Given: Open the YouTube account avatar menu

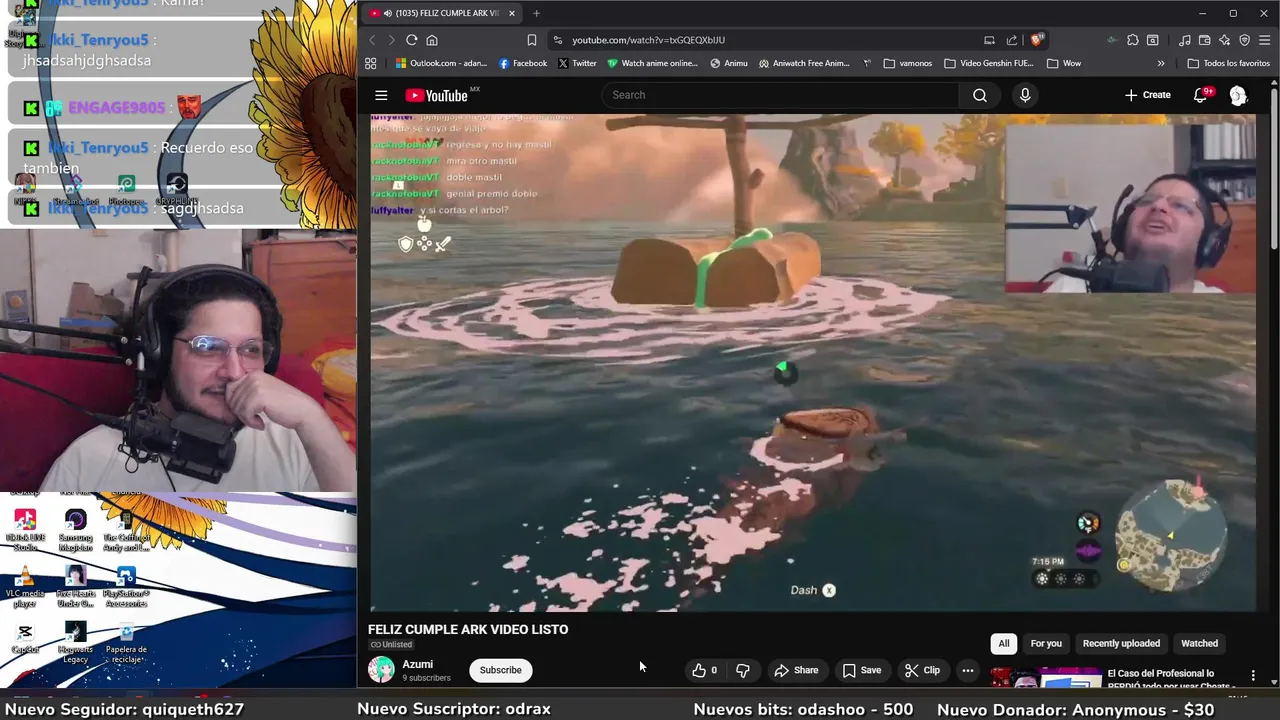Looking at the screenshot, I should coord(1238,95).
